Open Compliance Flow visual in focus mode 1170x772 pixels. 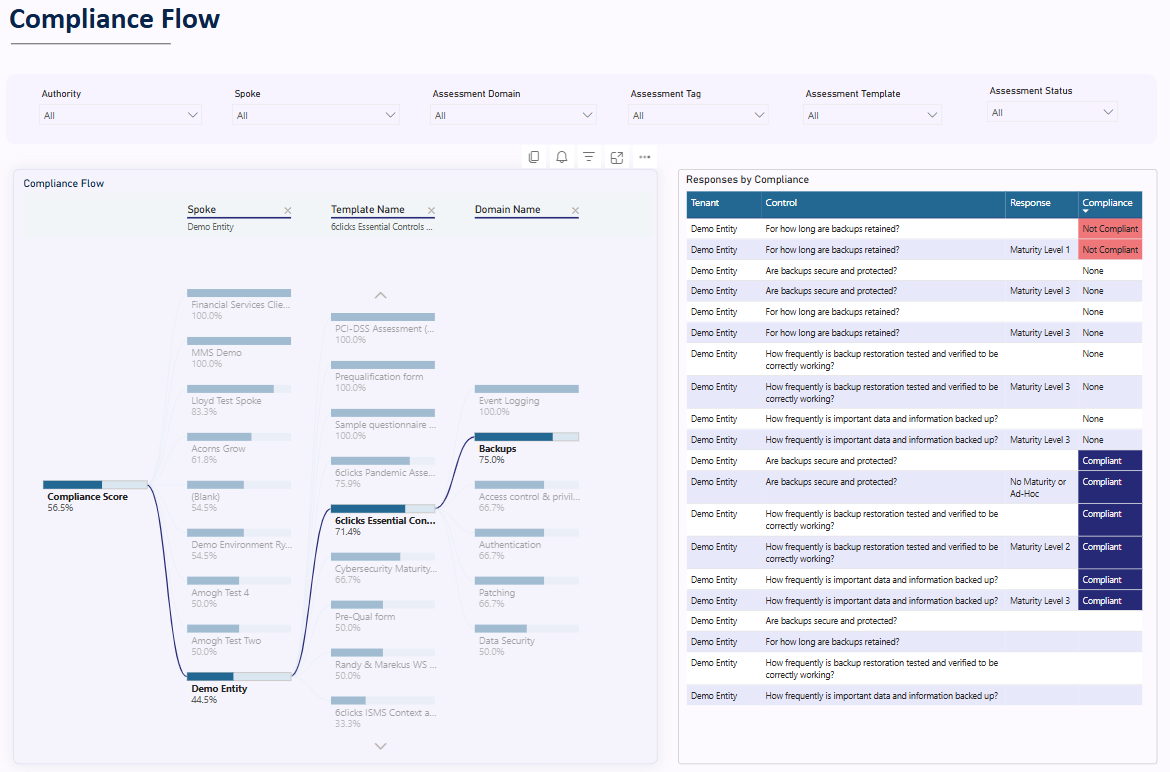[617, 157]
